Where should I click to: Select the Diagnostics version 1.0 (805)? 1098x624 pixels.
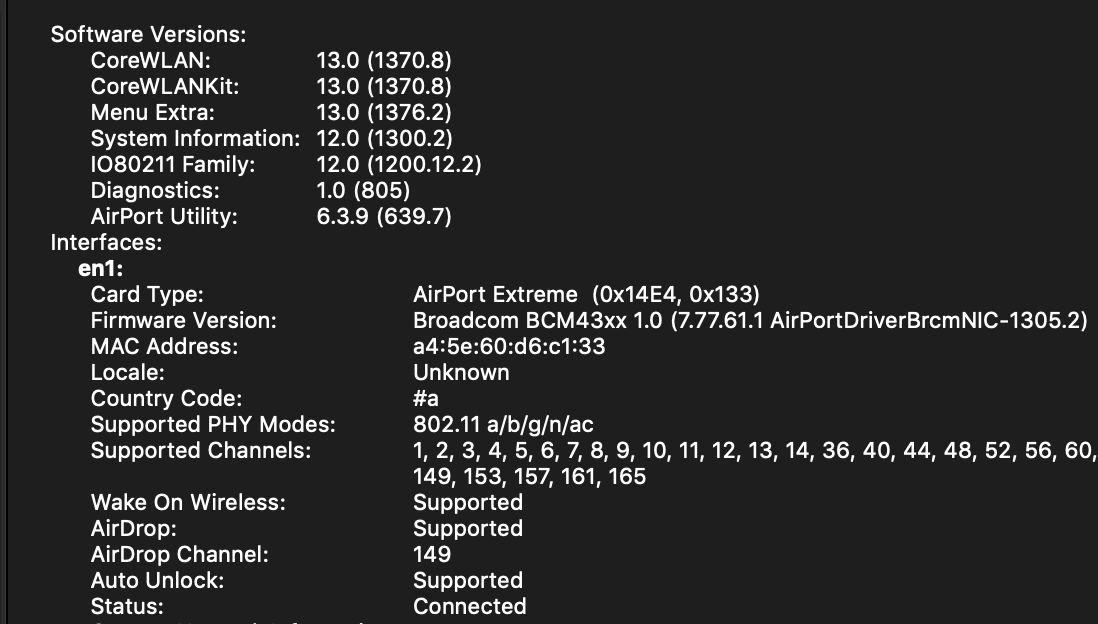363,190
